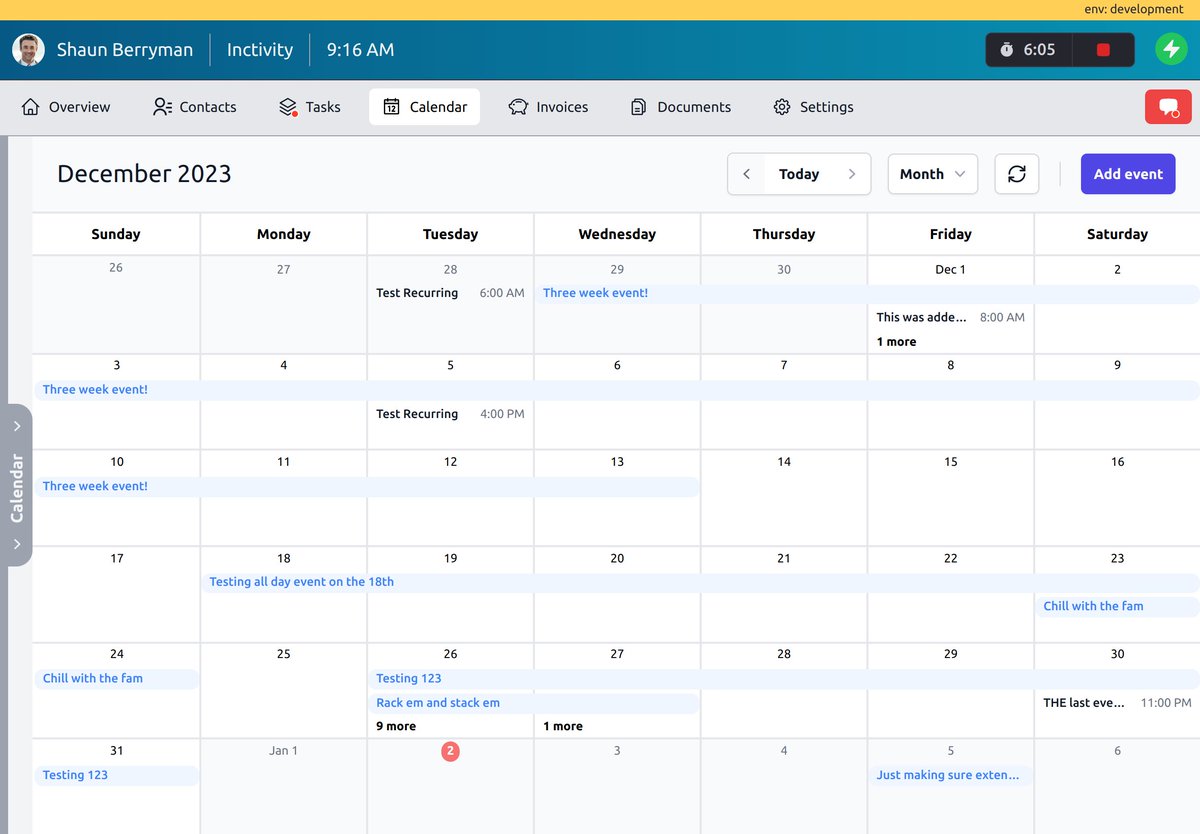Click the stopwatch icon beside 6:05

(x=1006, y=50)
